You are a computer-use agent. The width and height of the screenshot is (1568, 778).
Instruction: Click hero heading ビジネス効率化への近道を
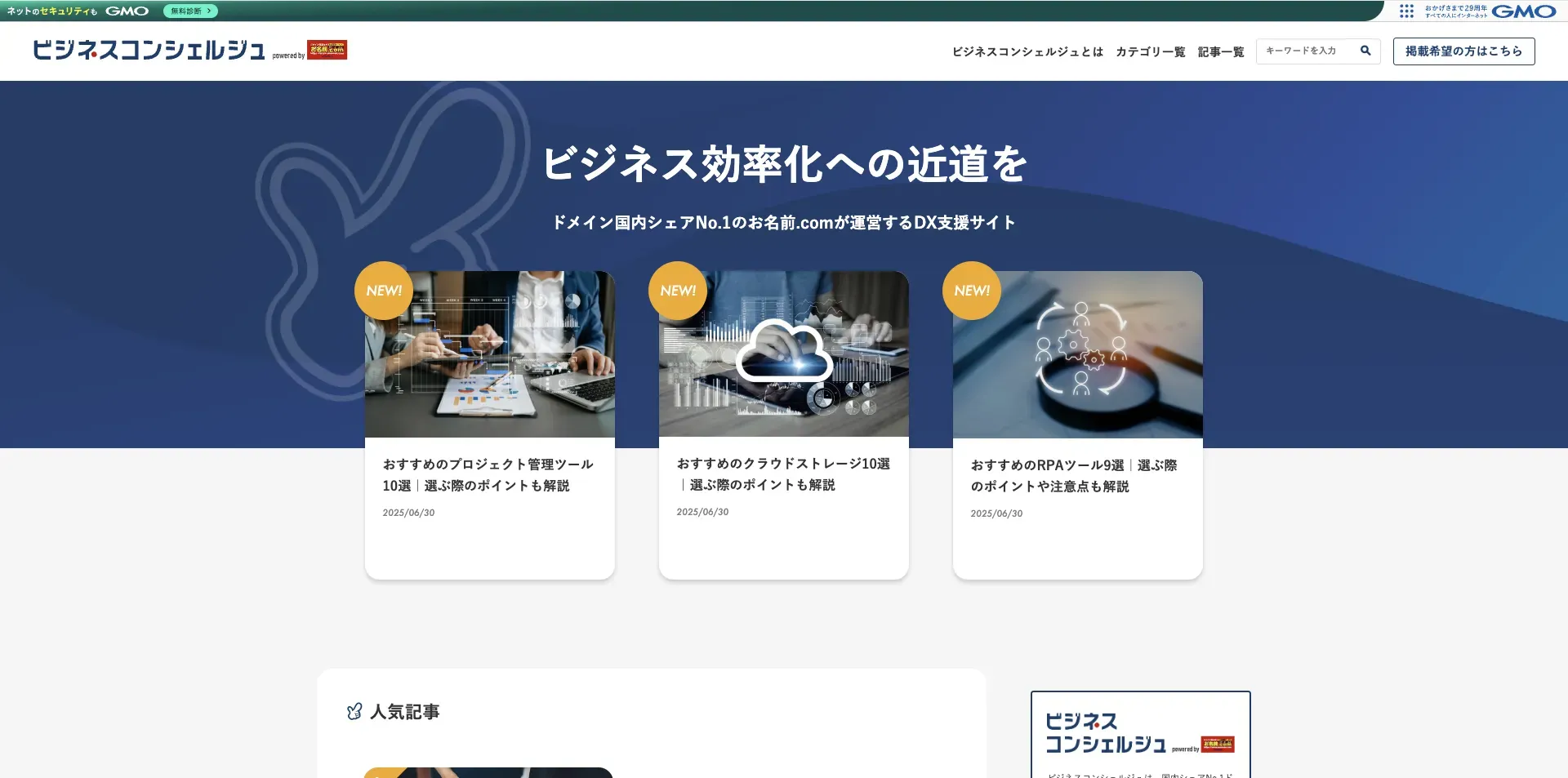pos(784,164)
